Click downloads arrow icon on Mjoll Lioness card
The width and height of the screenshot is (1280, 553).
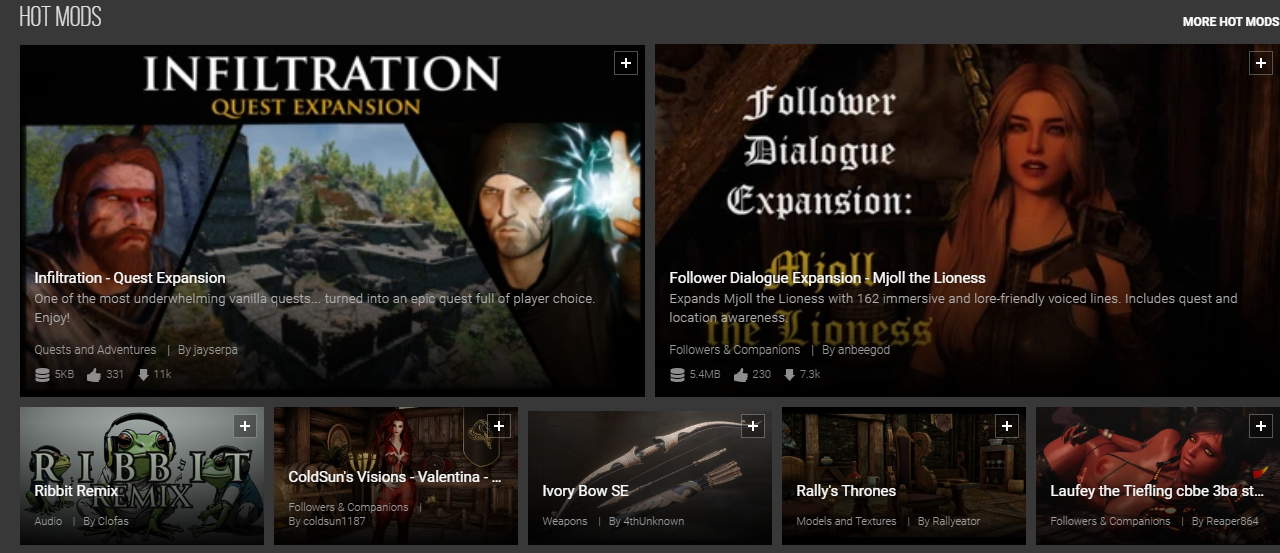[790, 375]
